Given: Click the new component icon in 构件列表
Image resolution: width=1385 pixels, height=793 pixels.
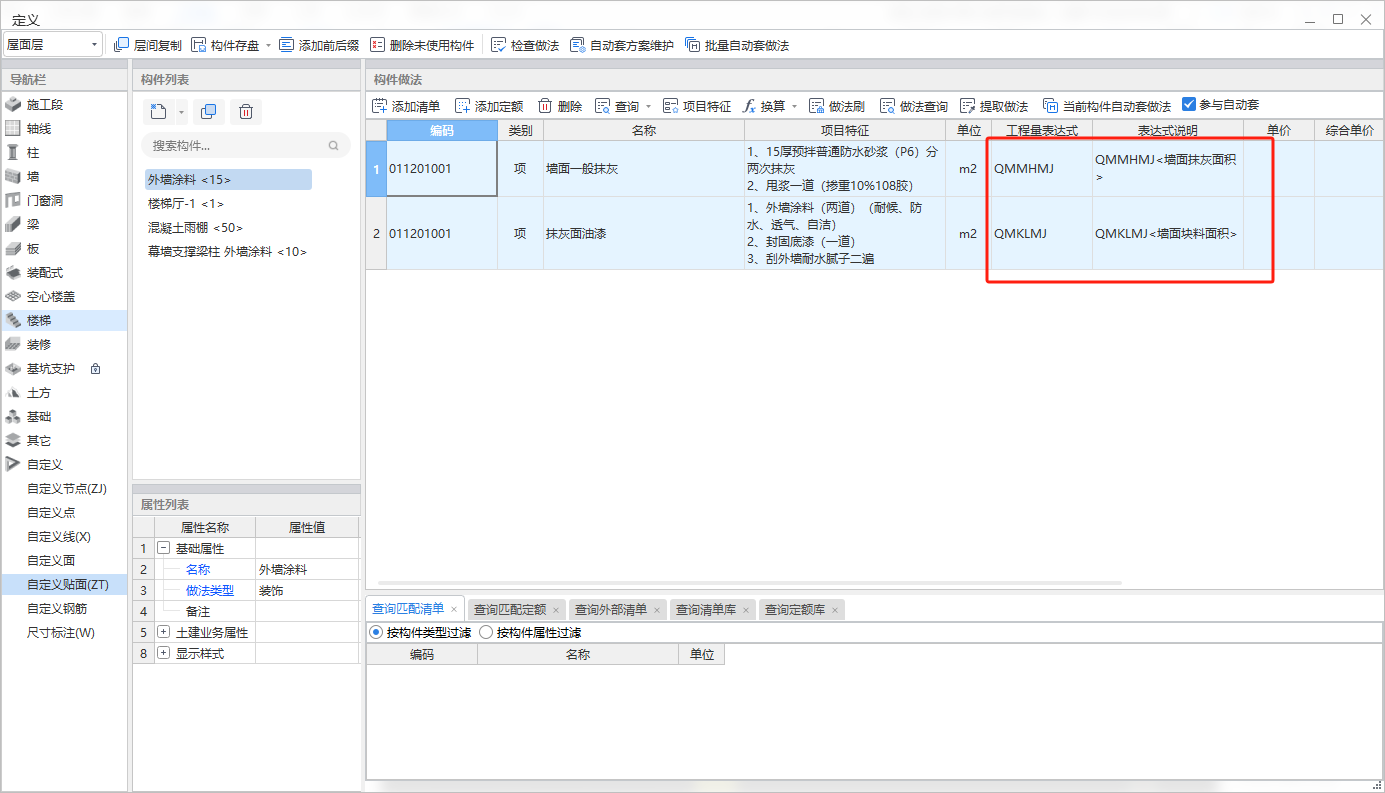Looking at the screenshot, I should coord(158,112).
